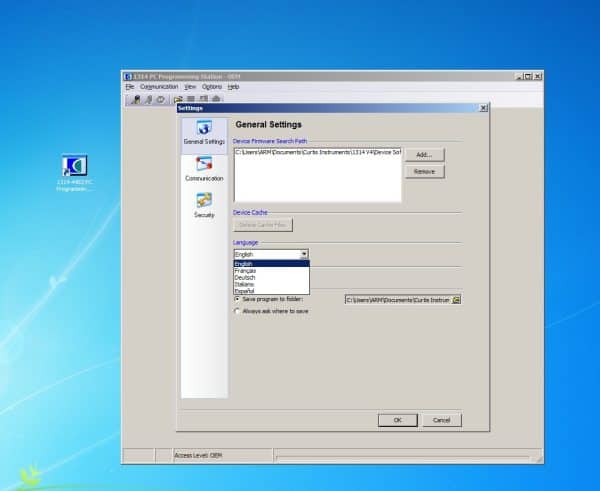Screen dimensions: 600x491
Task: Choose Español in the language list
Action: pyautogui.click(x=271, y=291)
